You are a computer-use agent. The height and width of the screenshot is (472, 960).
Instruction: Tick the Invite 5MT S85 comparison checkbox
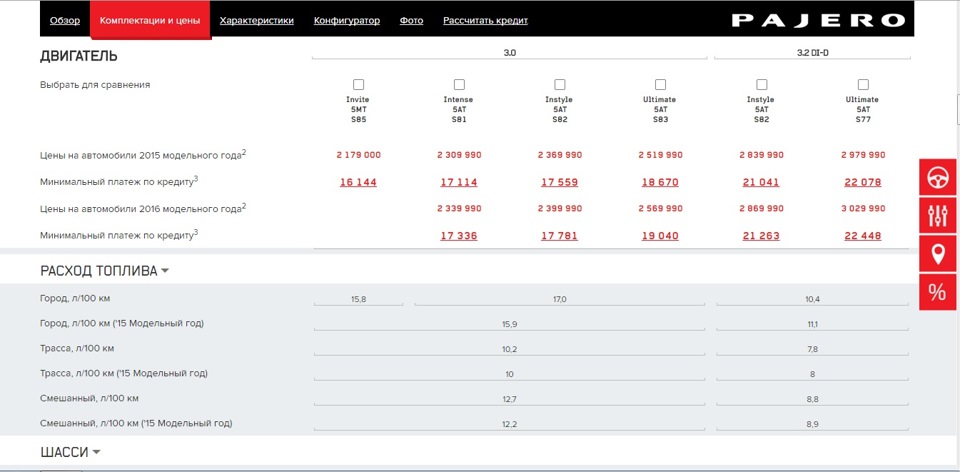tap(358, 84)
